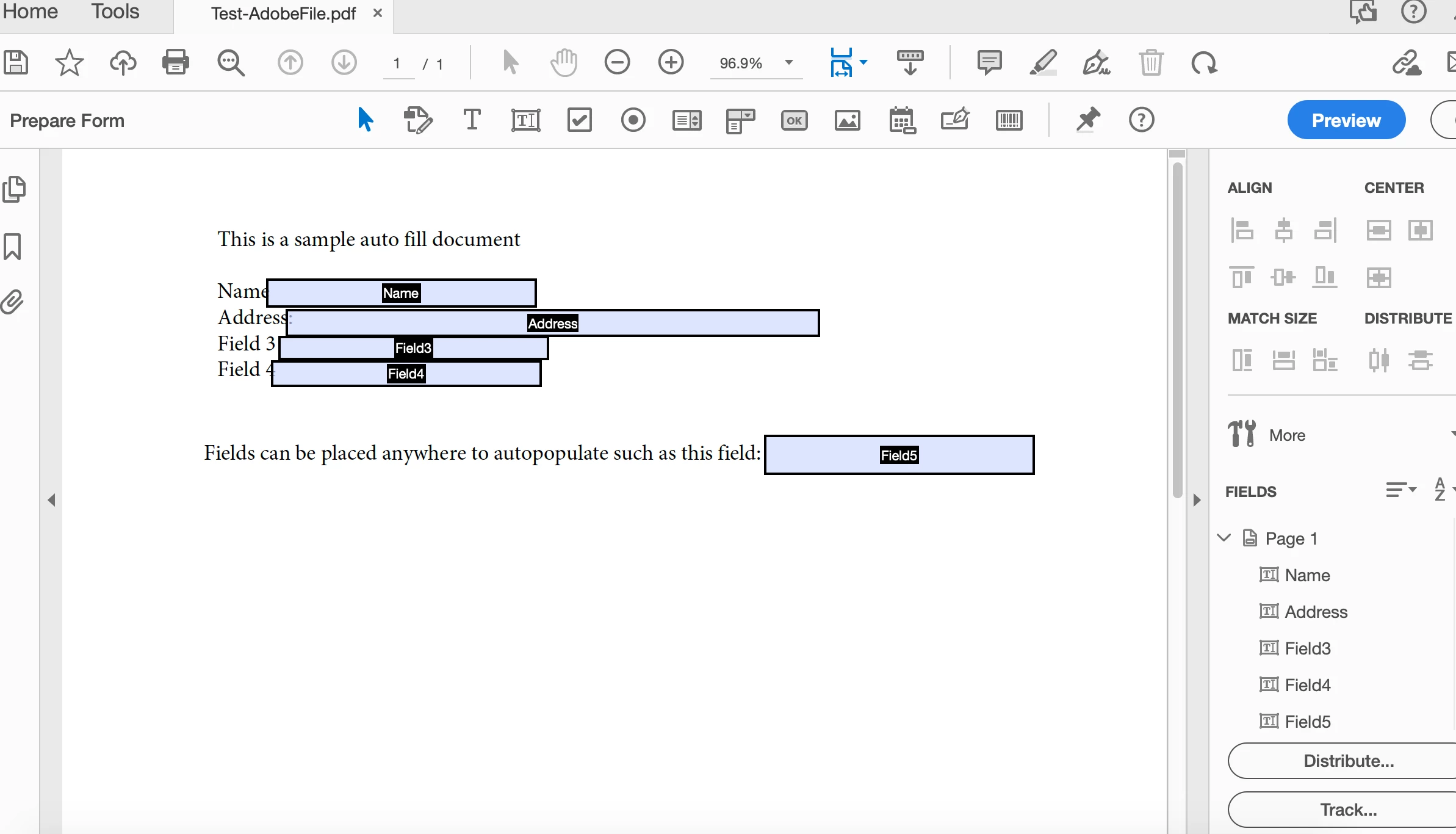The image size is (1456, 834).
Task: Select the Add Check Box tool
Action: coord(579,120)
